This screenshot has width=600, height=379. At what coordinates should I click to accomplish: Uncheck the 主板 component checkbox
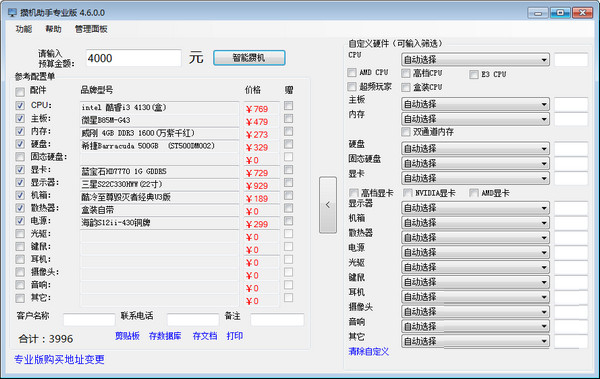click(20, 119)
